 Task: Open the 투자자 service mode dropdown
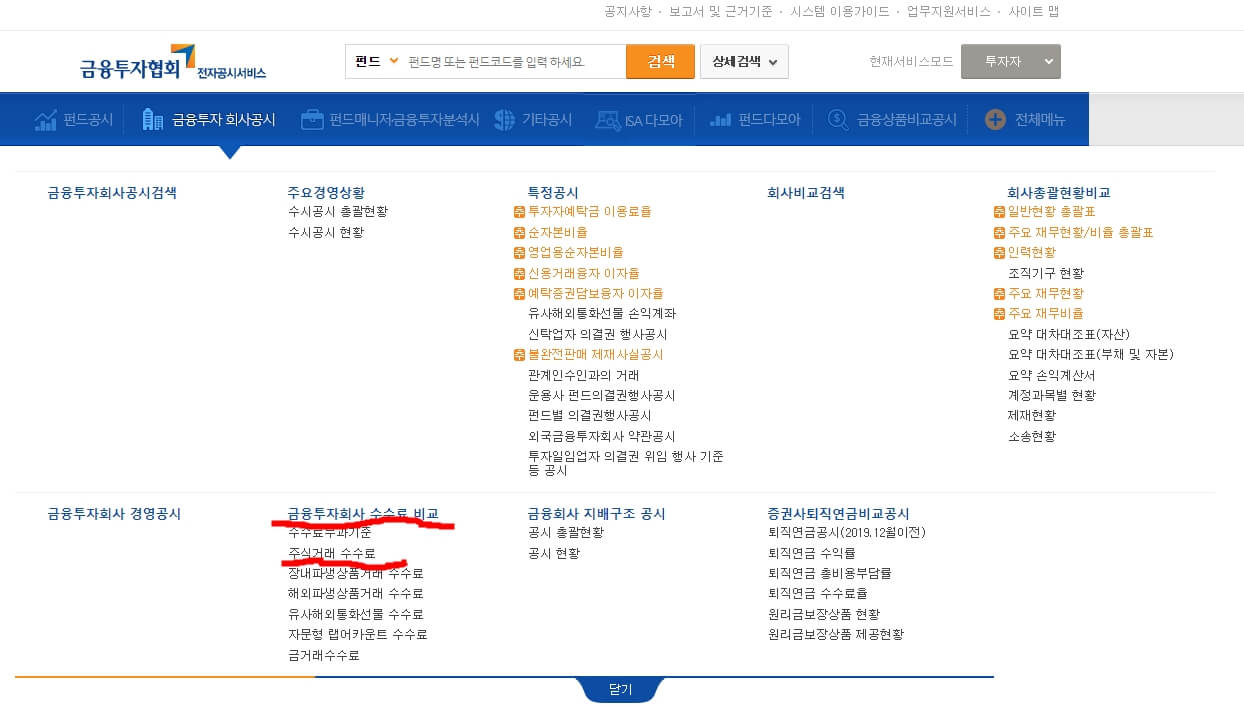[1010, 61]
